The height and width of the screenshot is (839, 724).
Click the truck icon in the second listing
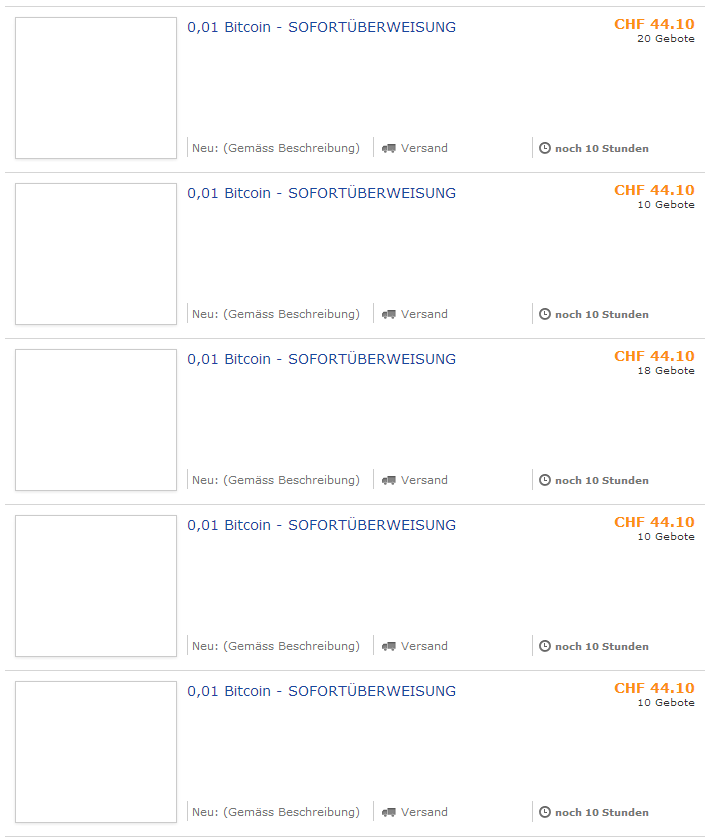[x=389, y=314]
